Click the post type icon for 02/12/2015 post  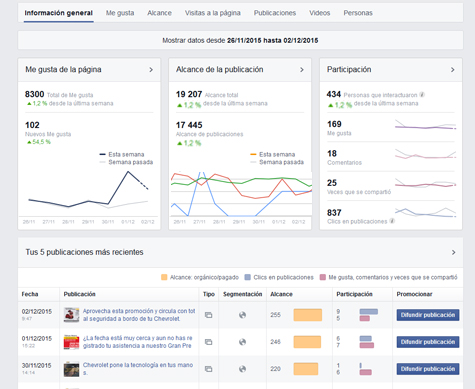click(208, 315)
